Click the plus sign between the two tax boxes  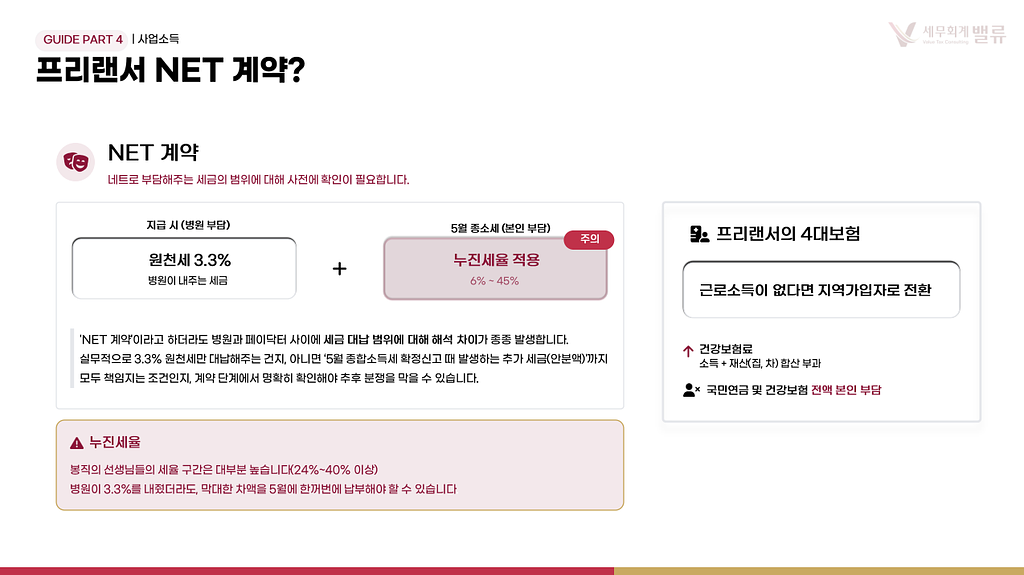pos(340,269)
